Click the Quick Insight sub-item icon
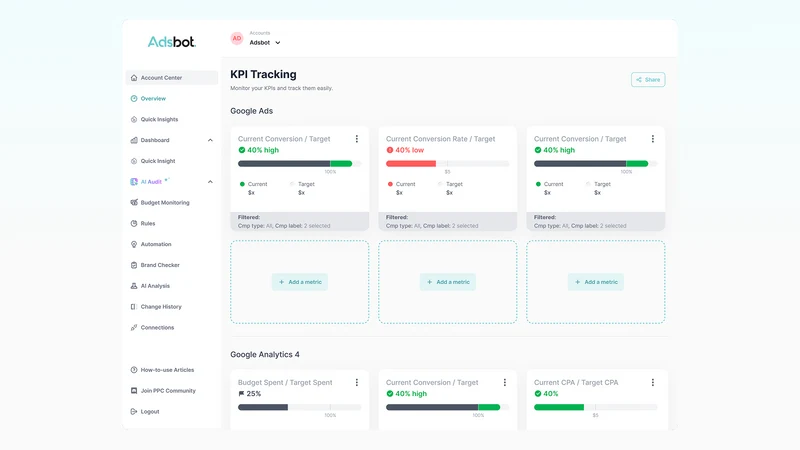This screenshot has height=450, width=800. point(134,161)
